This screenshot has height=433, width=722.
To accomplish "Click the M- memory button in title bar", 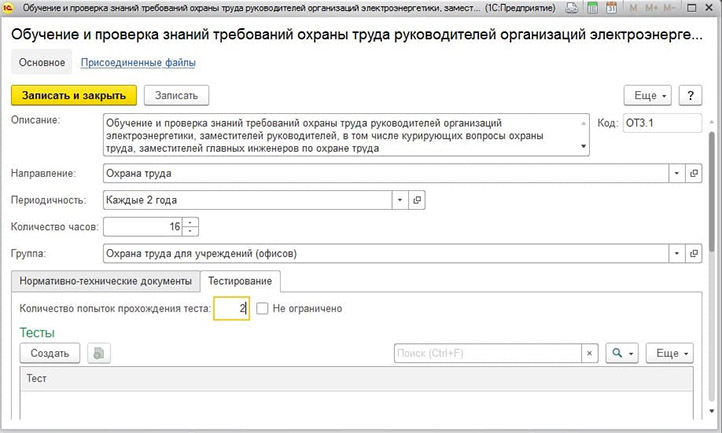I will 669,8.
